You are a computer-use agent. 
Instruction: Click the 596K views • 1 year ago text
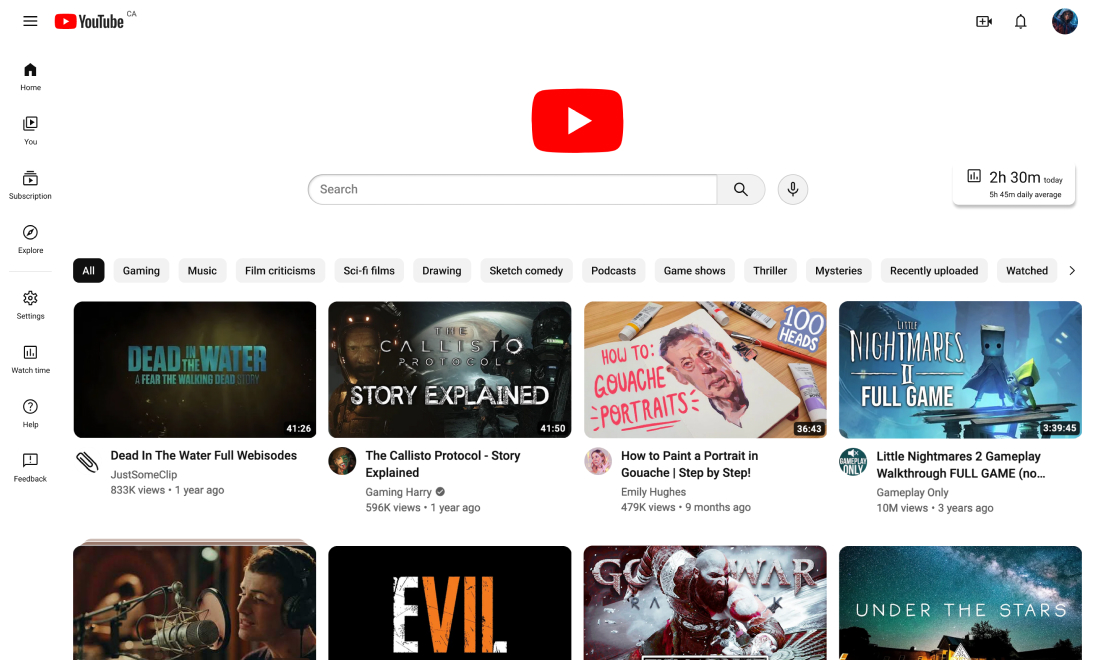click(x=422, y=508)
